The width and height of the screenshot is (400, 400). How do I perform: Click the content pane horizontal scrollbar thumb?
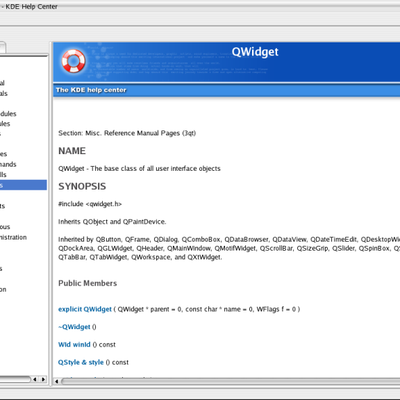coord(231,381)
